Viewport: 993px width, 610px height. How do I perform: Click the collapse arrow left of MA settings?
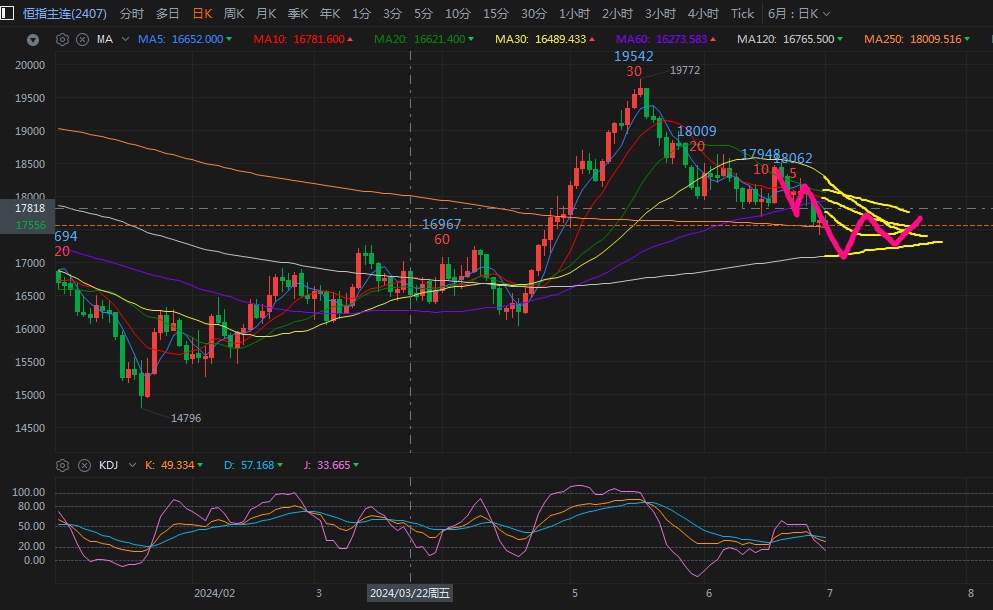33,40
